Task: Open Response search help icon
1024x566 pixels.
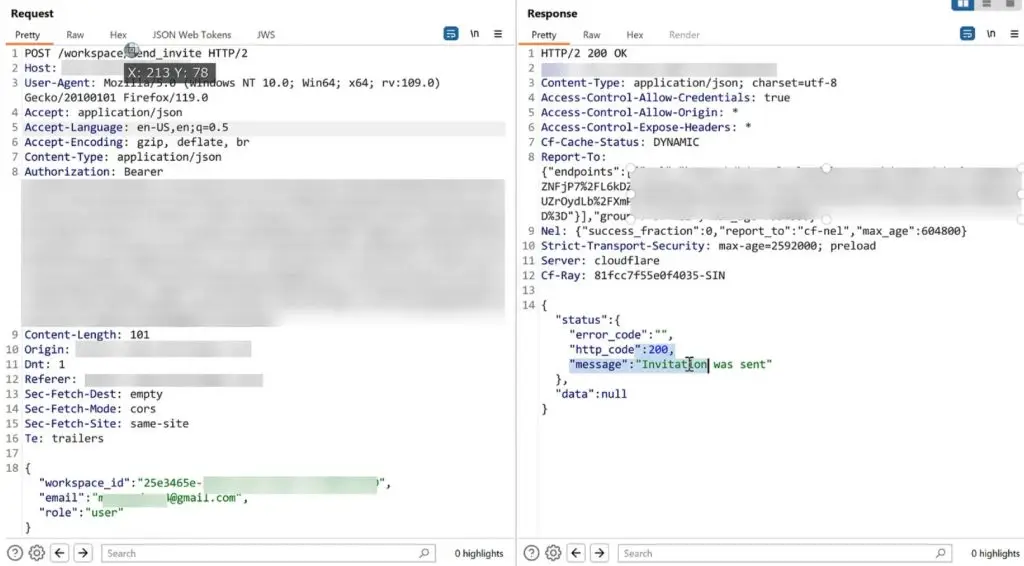Action: [x=531, y=553]
